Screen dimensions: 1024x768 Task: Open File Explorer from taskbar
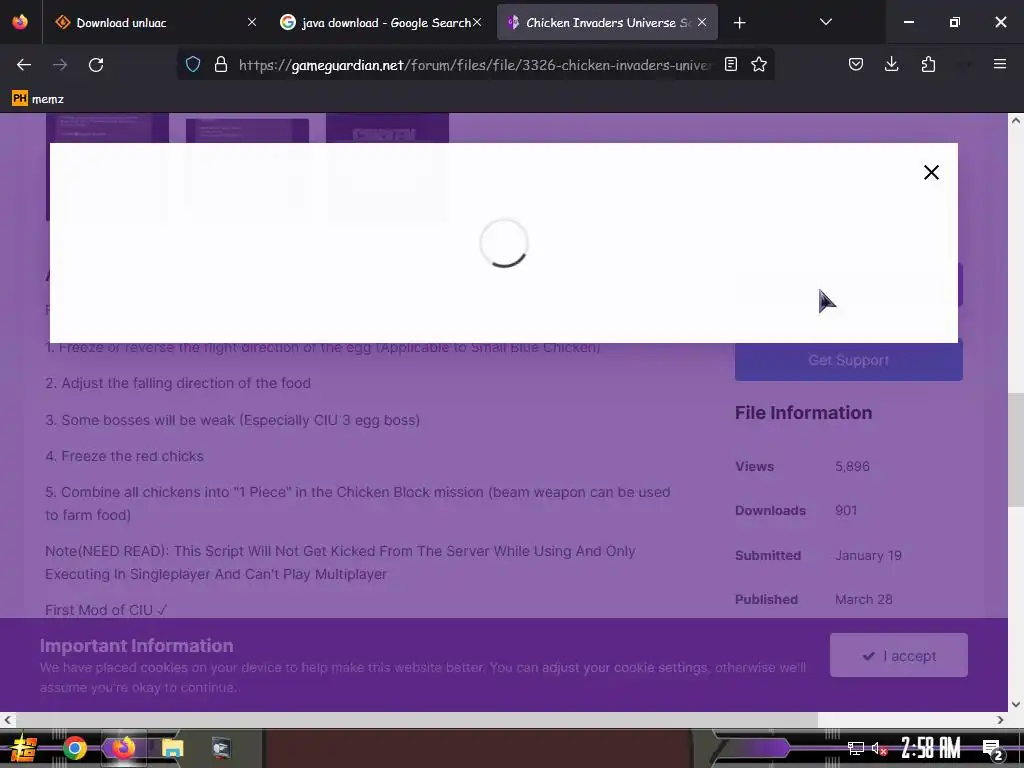tap(172, 748)
